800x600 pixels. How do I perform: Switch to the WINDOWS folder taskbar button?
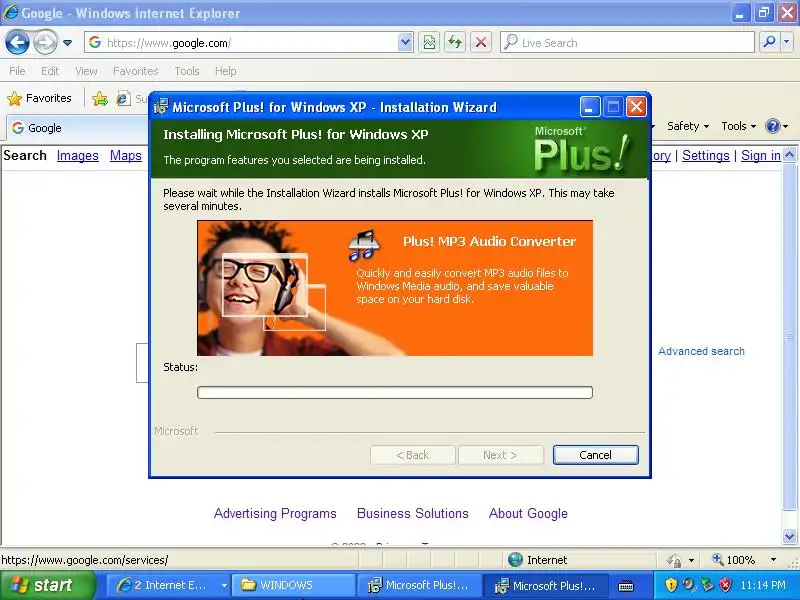tap(292, 585)
